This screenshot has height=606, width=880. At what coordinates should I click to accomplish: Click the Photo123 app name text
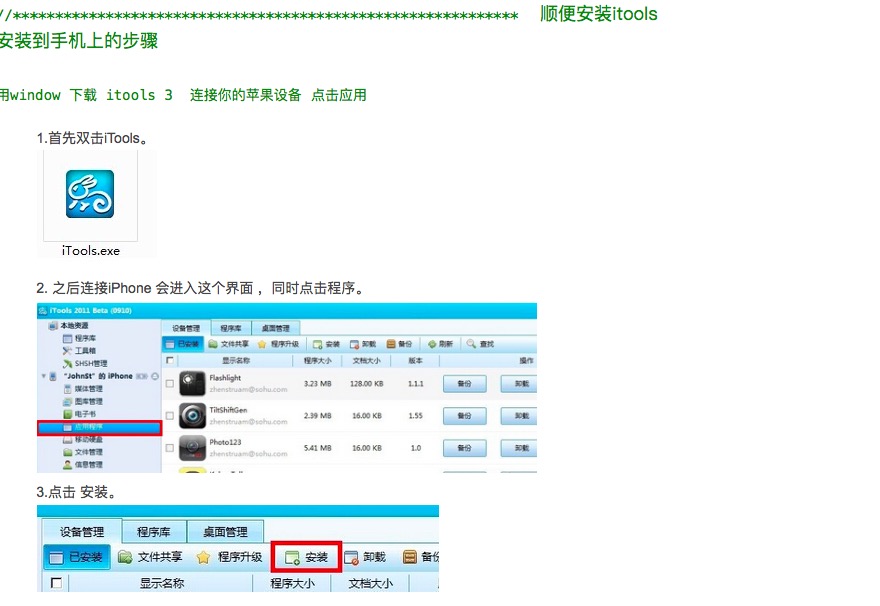click(x=225, y=443)
